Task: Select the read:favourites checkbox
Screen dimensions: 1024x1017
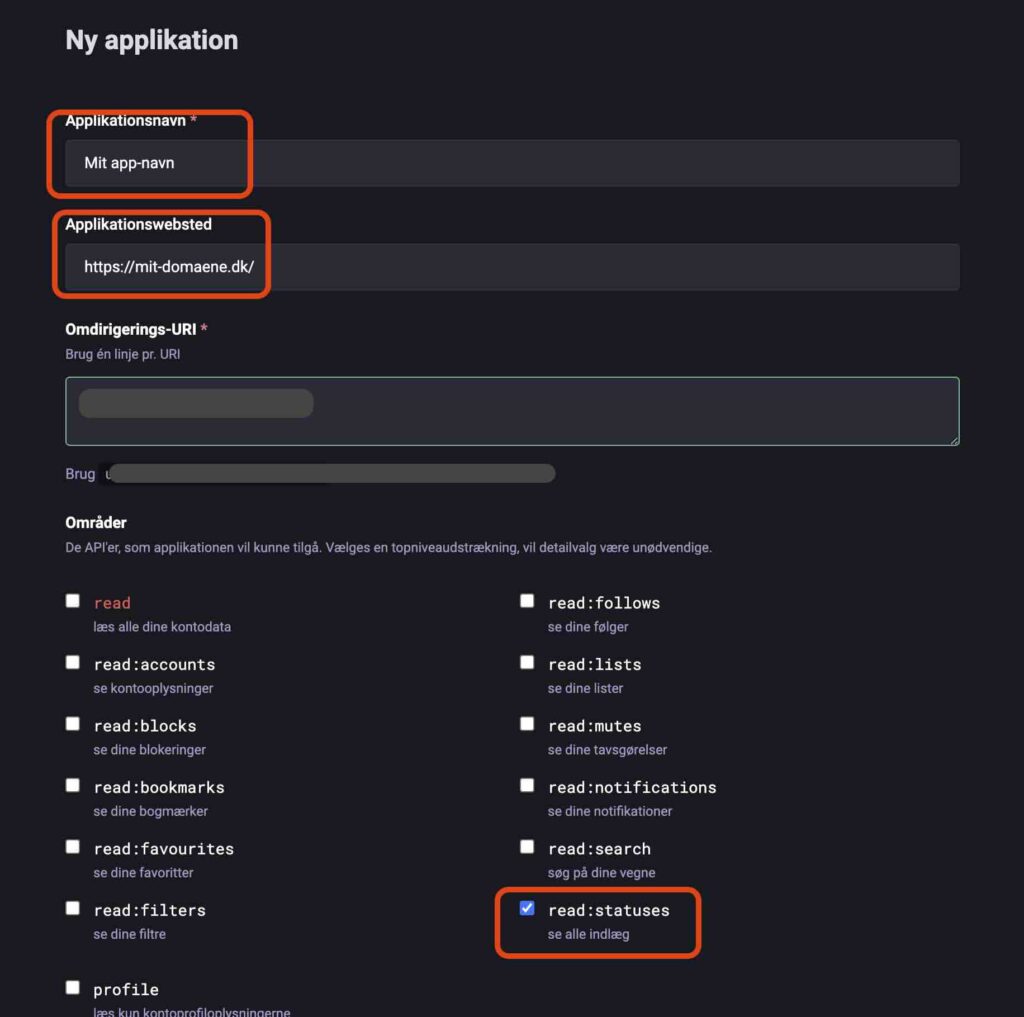Action: (73, 847)
